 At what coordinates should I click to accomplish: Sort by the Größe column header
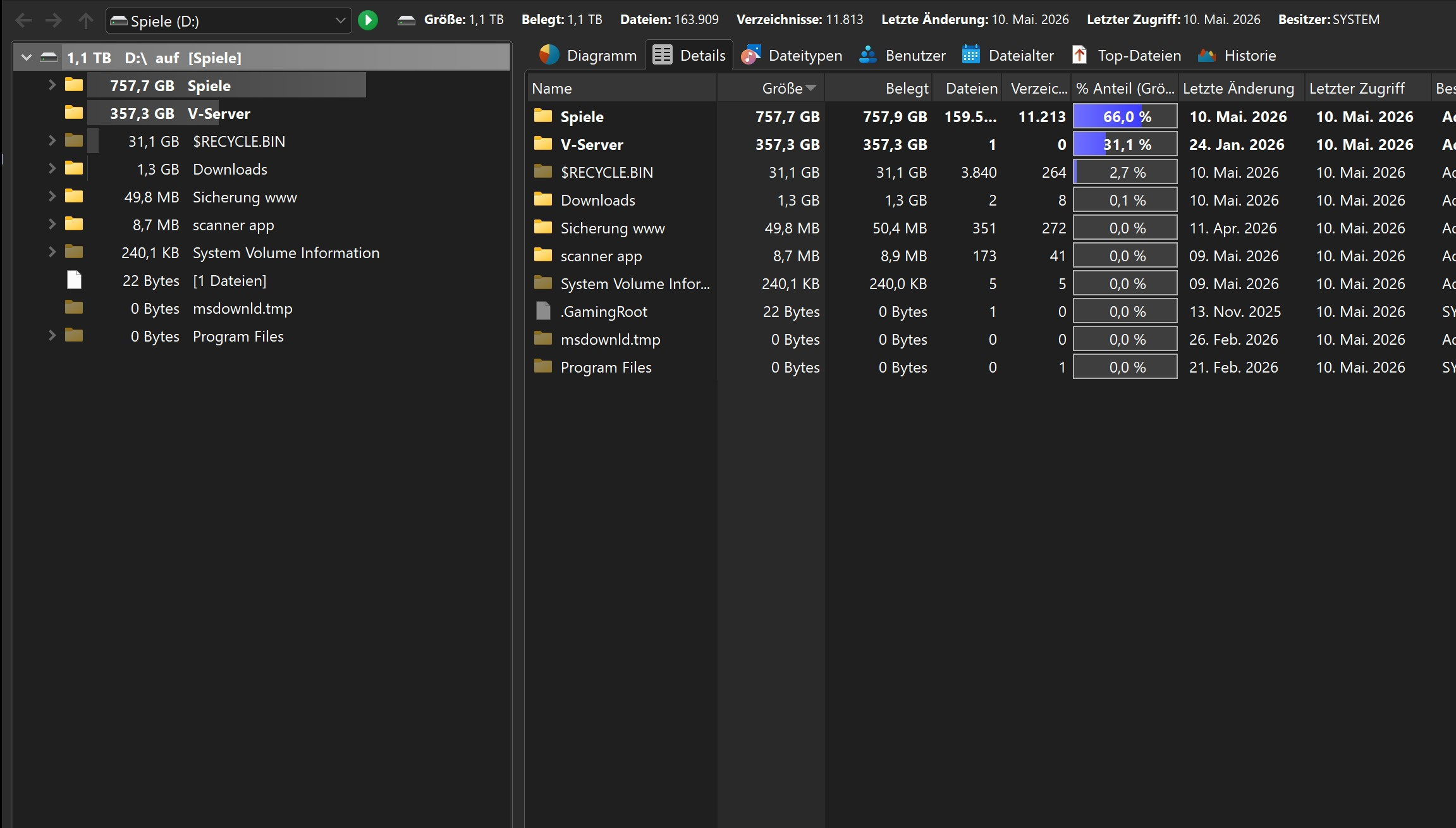pyautogui.click(x=771, y=89)
